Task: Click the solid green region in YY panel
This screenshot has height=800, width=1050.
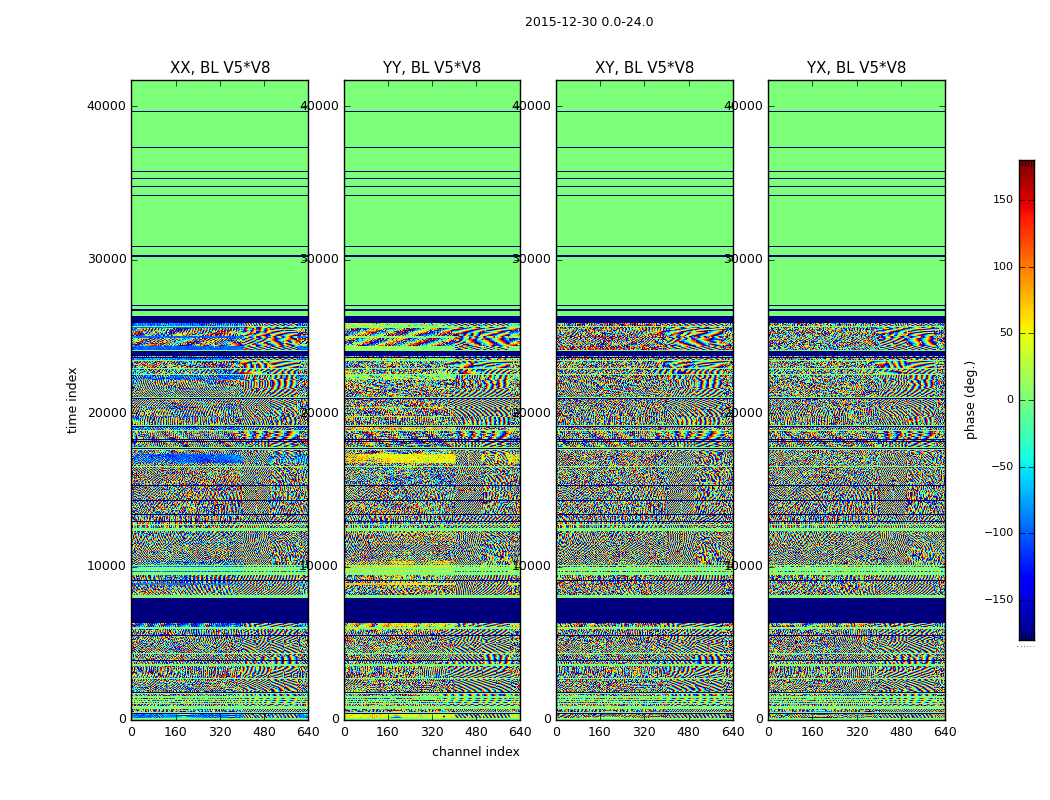Action: pos(432,221)
